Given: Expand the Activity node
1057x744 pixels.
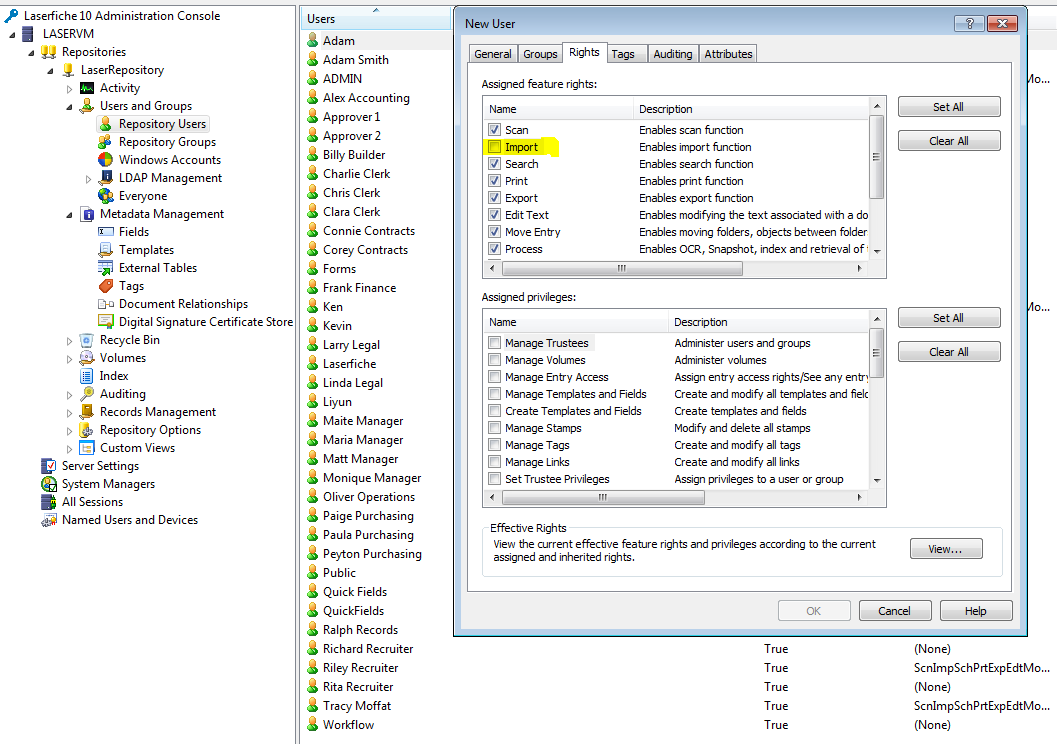Looking at the screenshot, I should click(69, 89).
